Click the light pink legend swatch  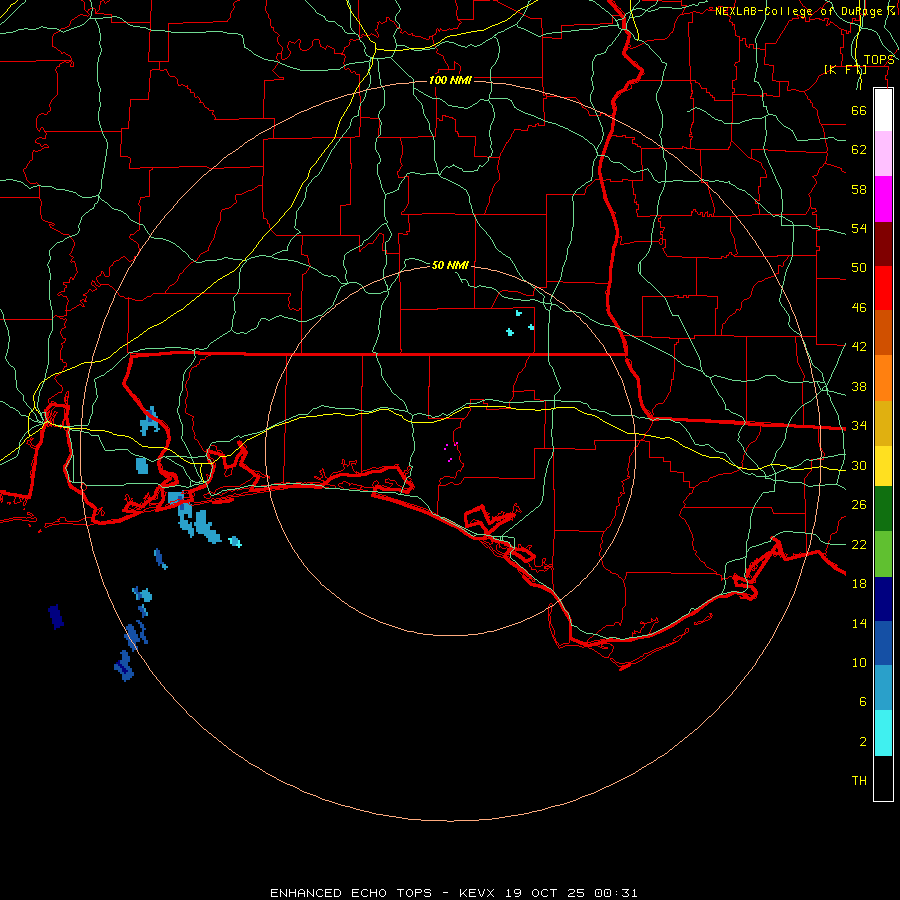click(883, 154)
